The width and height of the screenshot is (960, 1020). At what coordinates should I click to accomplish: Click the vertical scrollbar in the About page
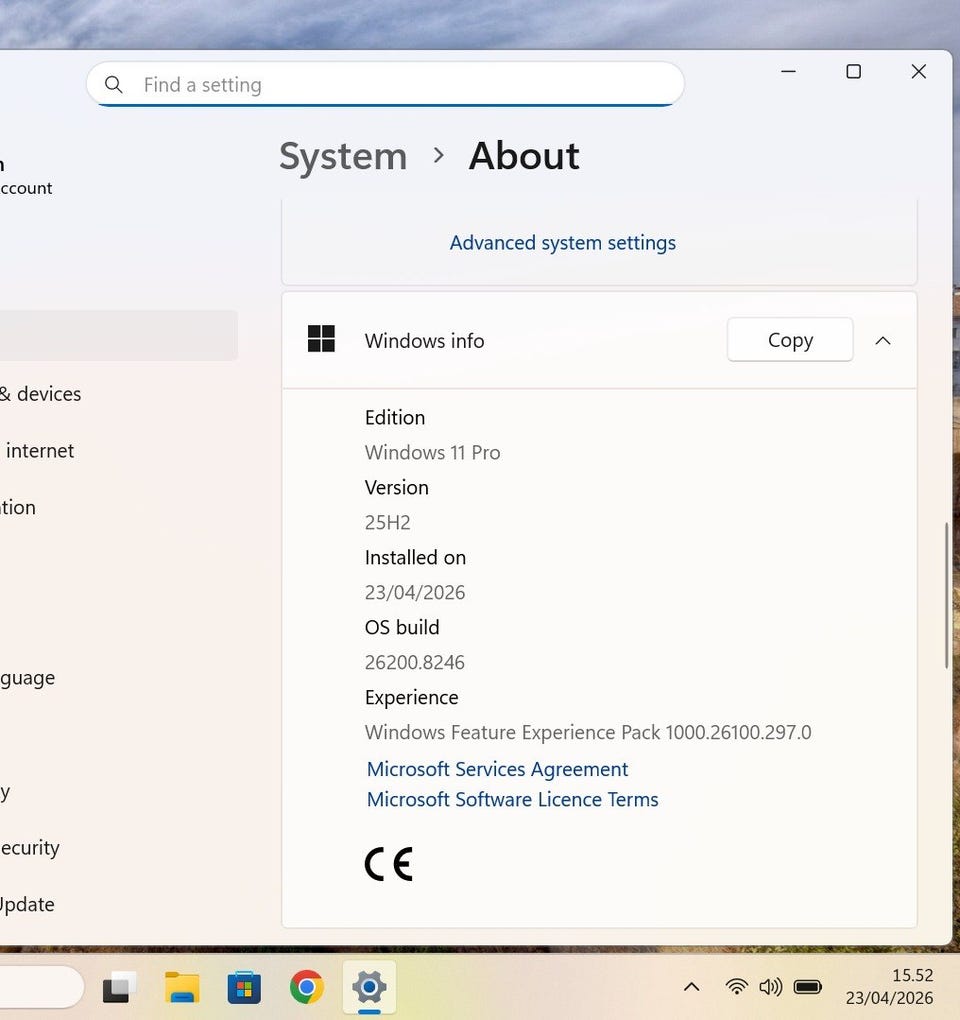pyautogui.click(x=946, y=596)
